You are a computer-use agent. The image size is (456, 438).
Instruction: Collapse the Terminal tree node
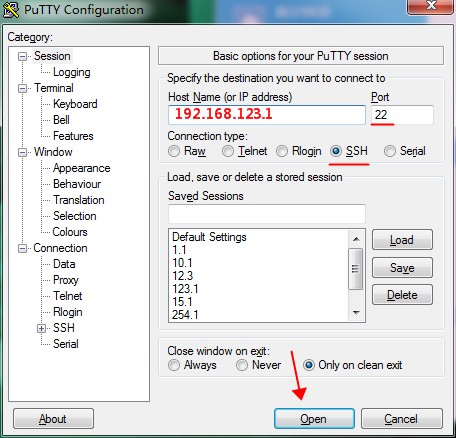(22, 88)
